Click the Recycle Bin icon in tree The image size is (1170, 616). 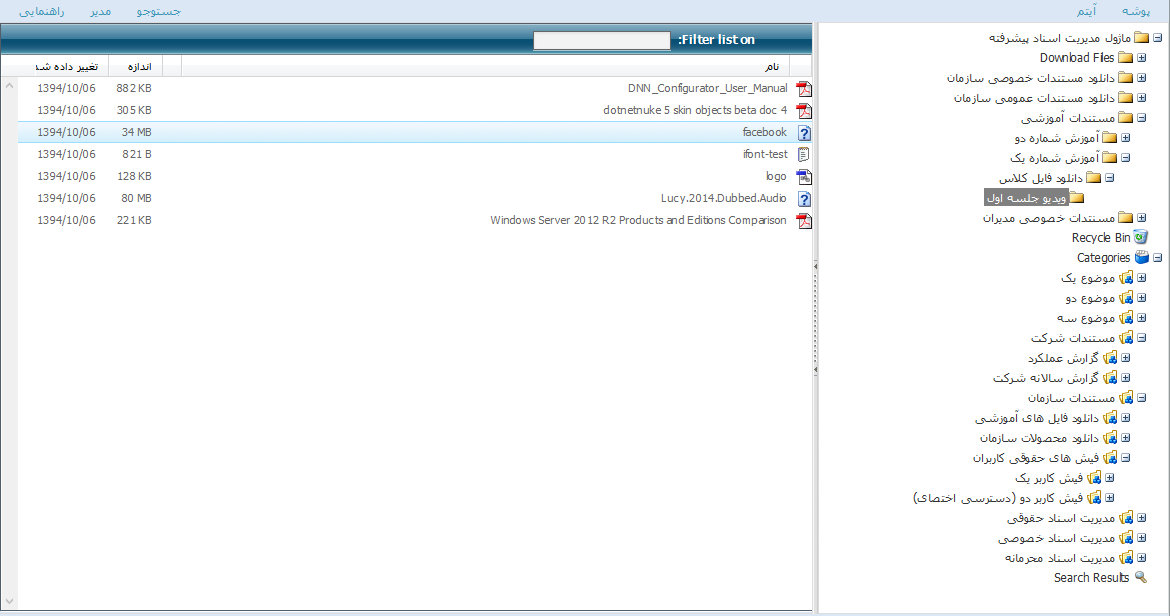pyautogui.click(x=1141, y=238)
